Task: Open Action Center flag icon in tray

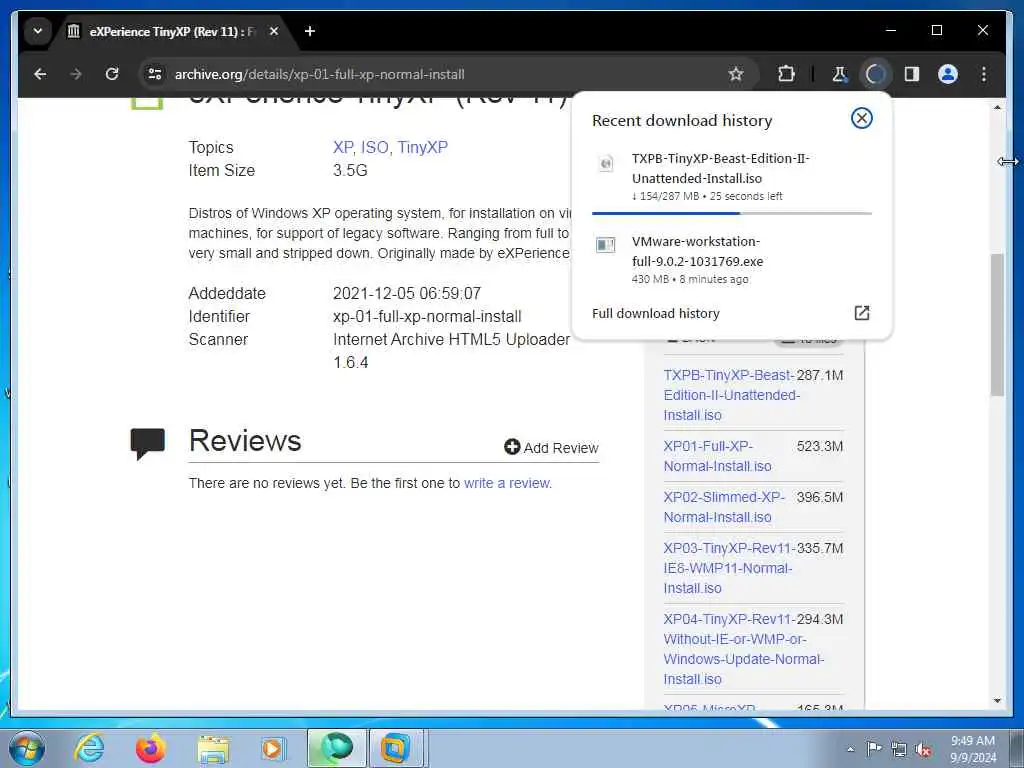Action: point(874,748)
